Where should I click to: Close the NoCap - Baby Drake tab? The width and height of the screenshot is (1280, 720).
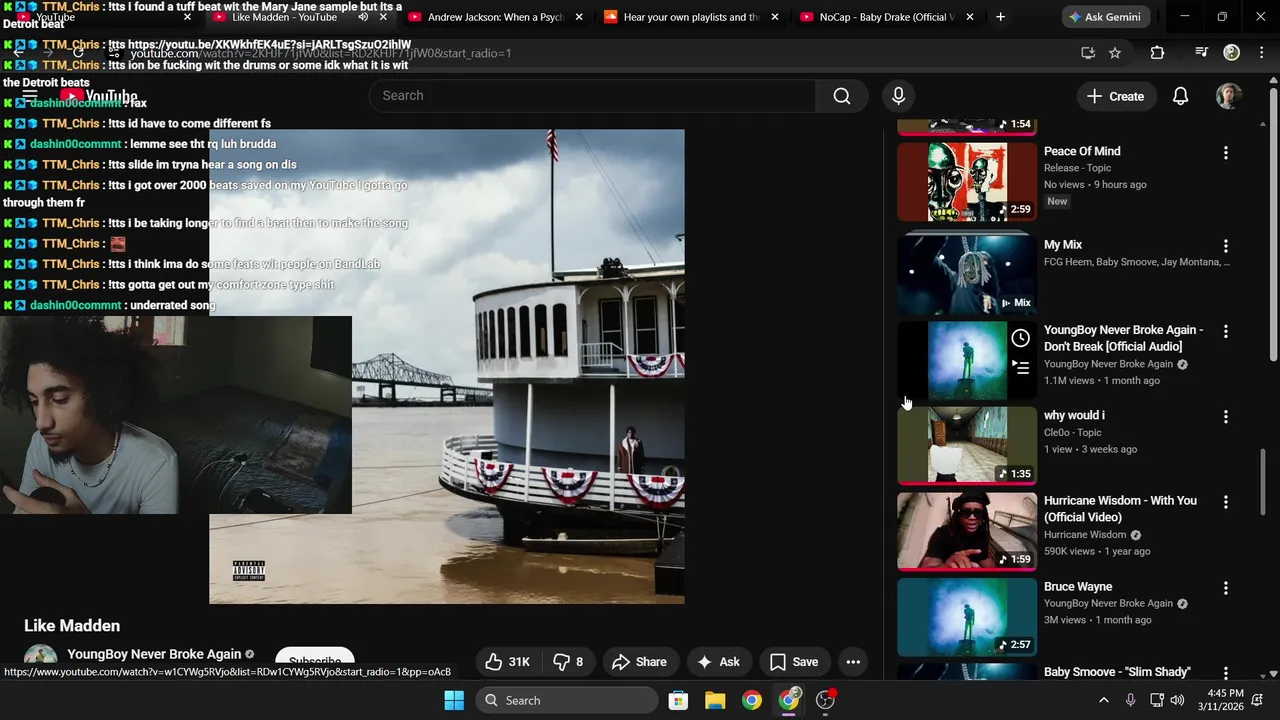[x=970, y=17]
